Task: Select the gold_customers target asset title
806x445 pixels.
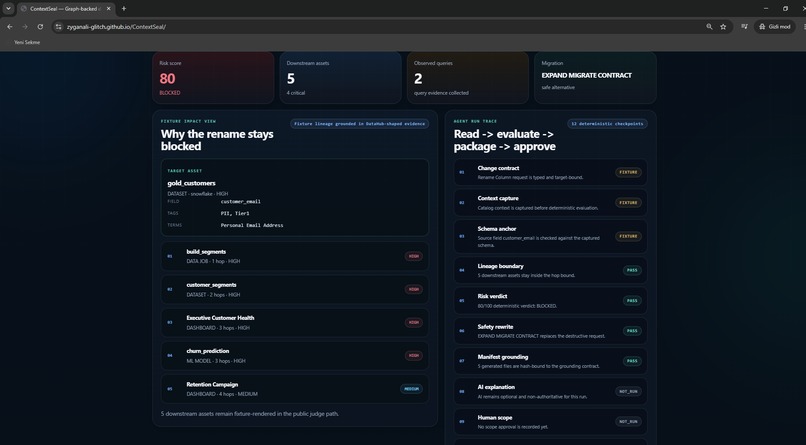Action: click(191, 183)
